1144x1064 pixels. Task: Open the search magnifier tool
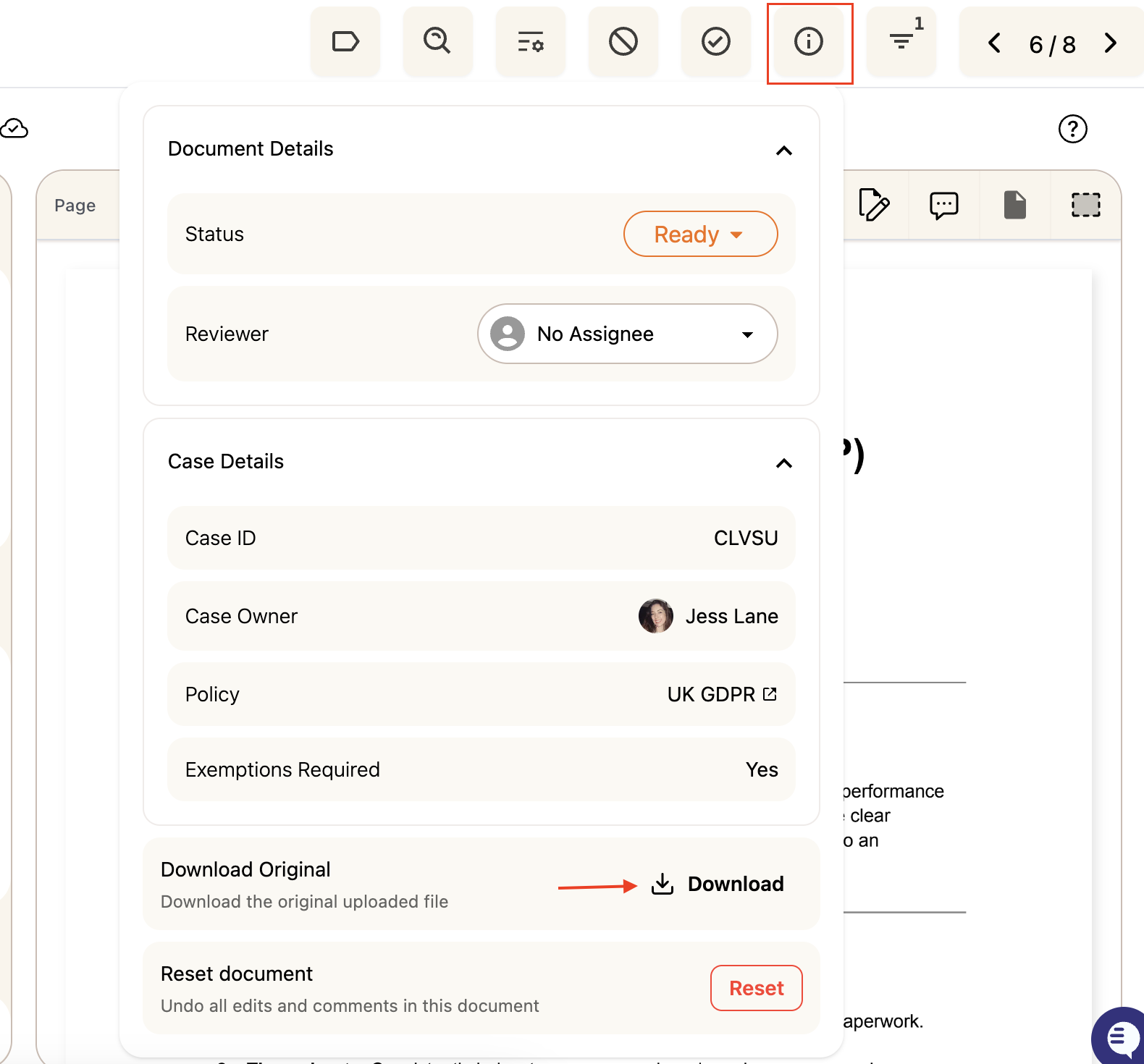[x=438, y=41]
